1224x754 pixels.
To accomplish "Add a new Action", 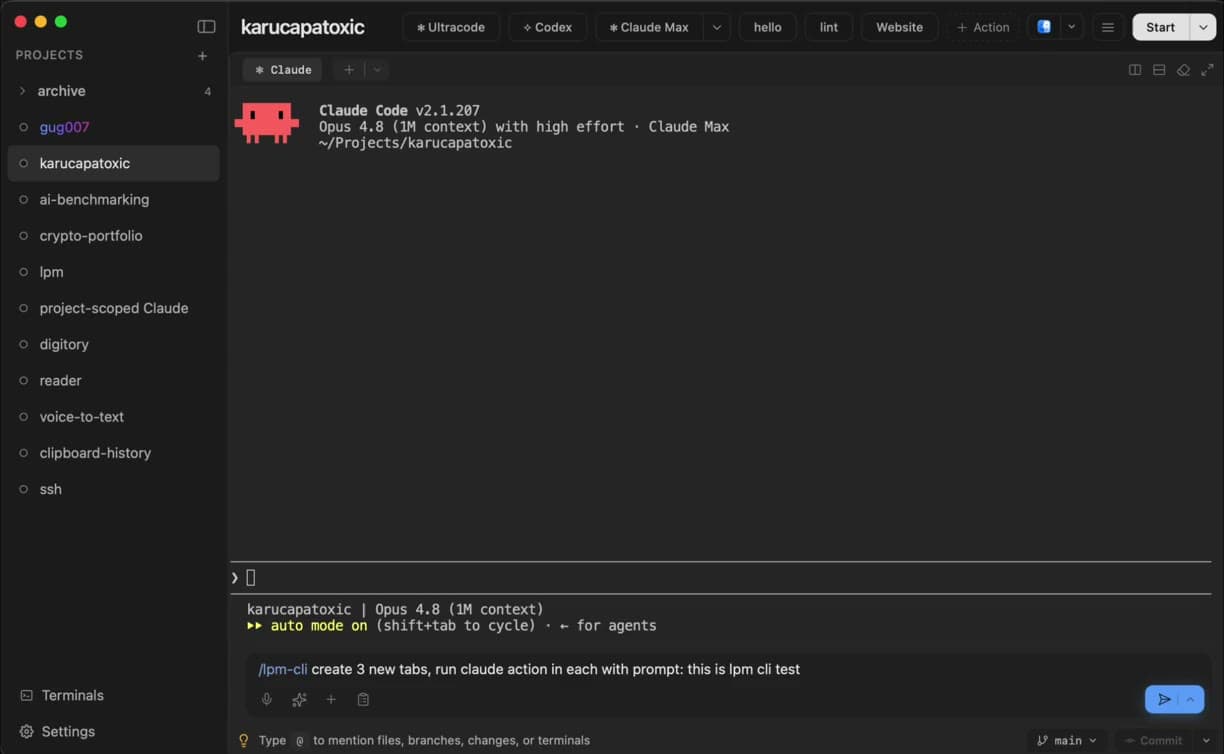I will [x=983, y=27].
